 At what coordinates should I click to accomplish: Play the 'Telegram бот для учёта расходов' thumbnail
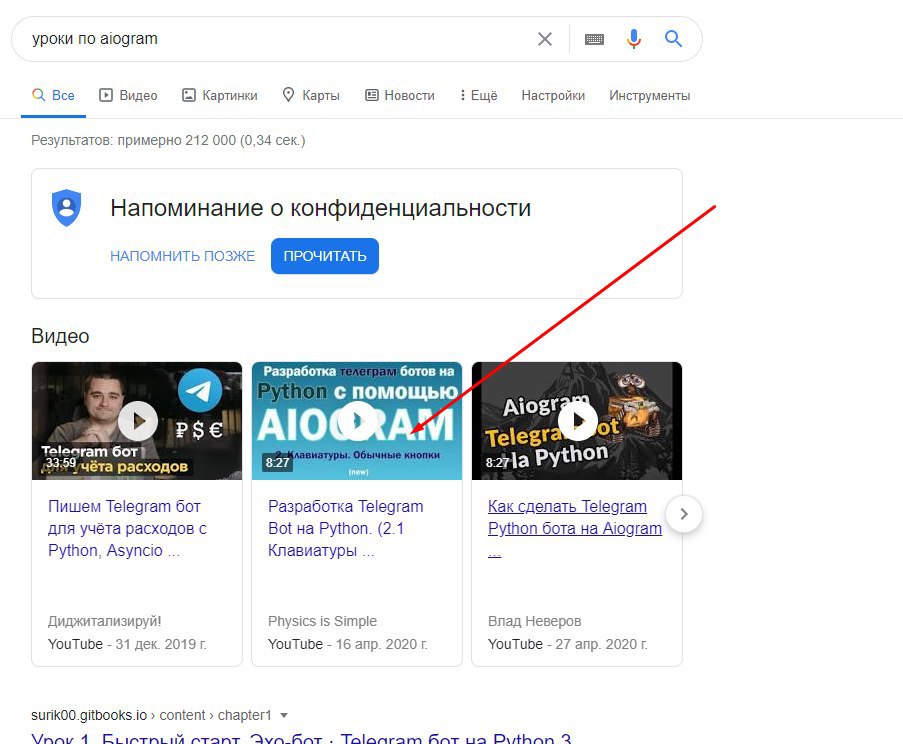tap(137, 421)
